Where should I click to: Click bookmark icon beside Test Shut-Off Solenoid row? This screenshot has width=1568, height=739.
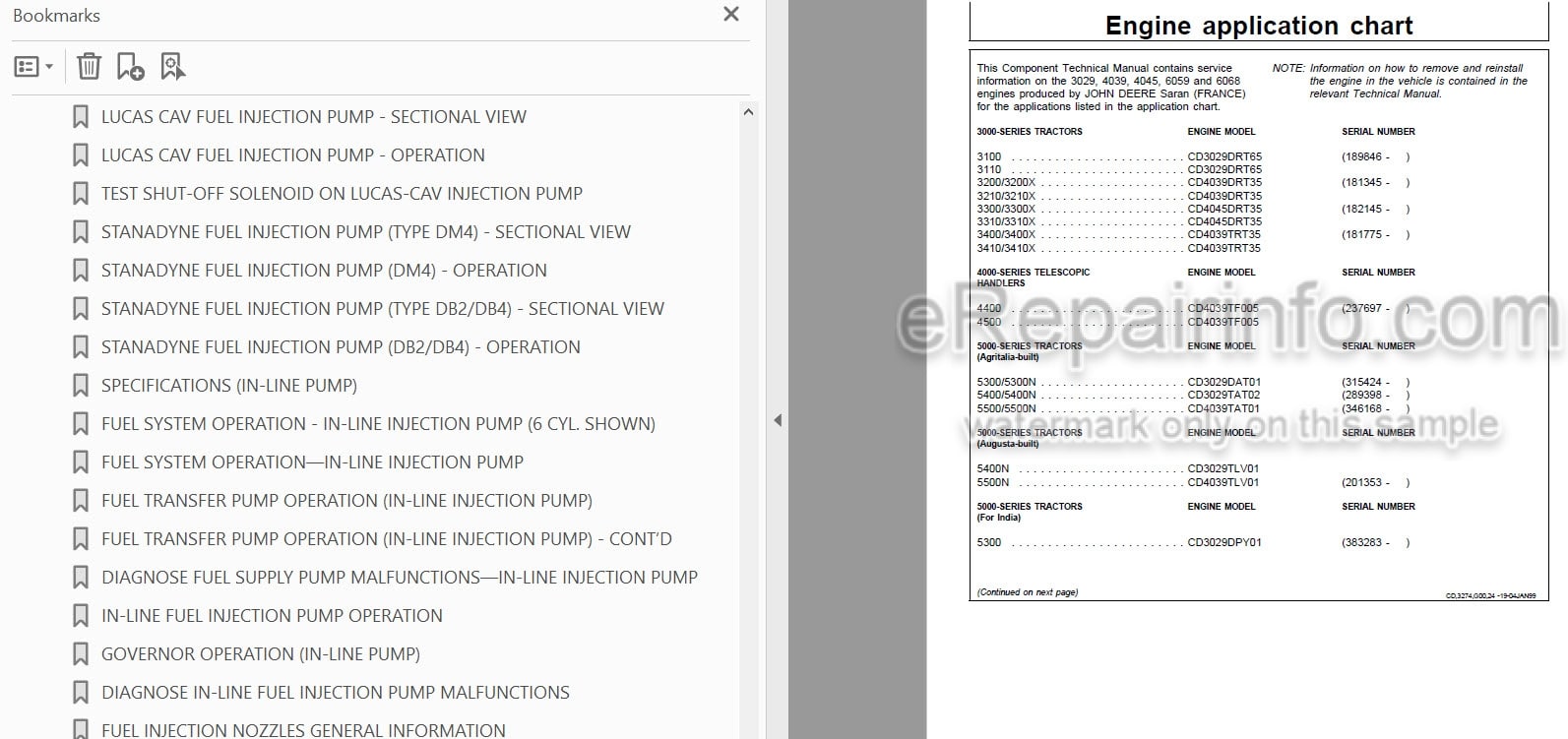[x=81, y=193]
